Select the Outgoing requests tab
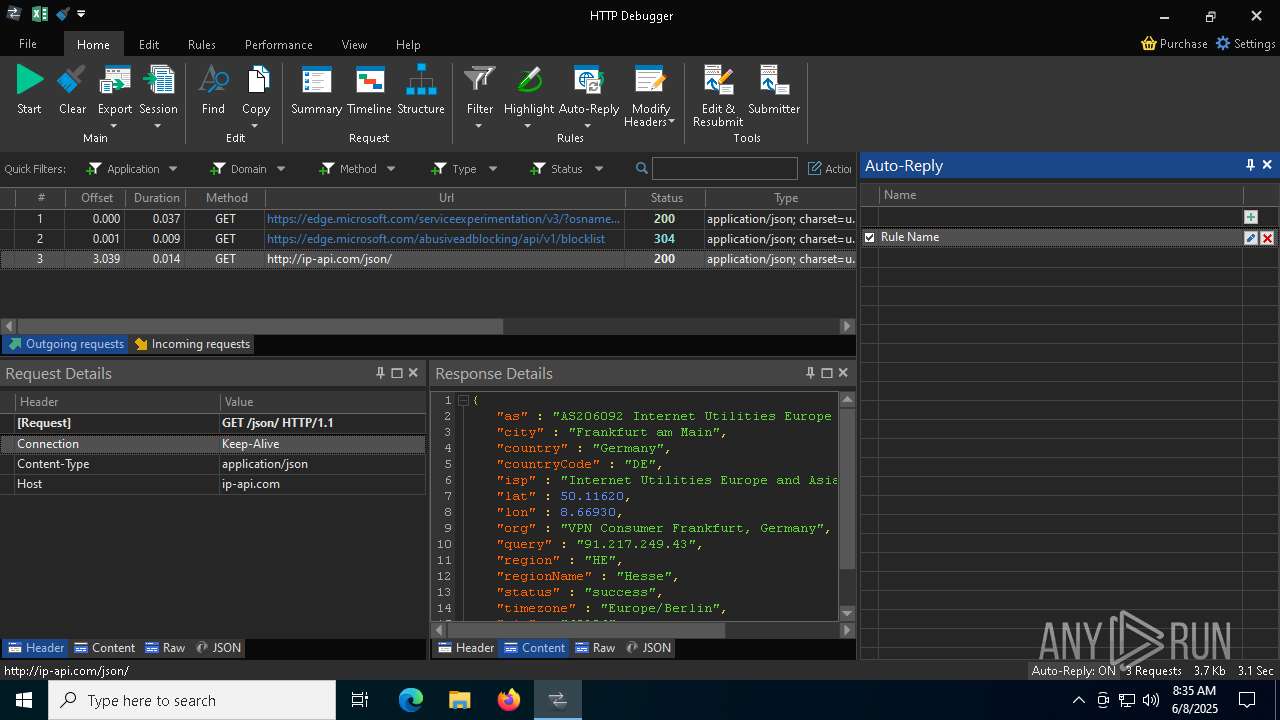Screen dimensions: 1280x720 click(x=66, y=344)
